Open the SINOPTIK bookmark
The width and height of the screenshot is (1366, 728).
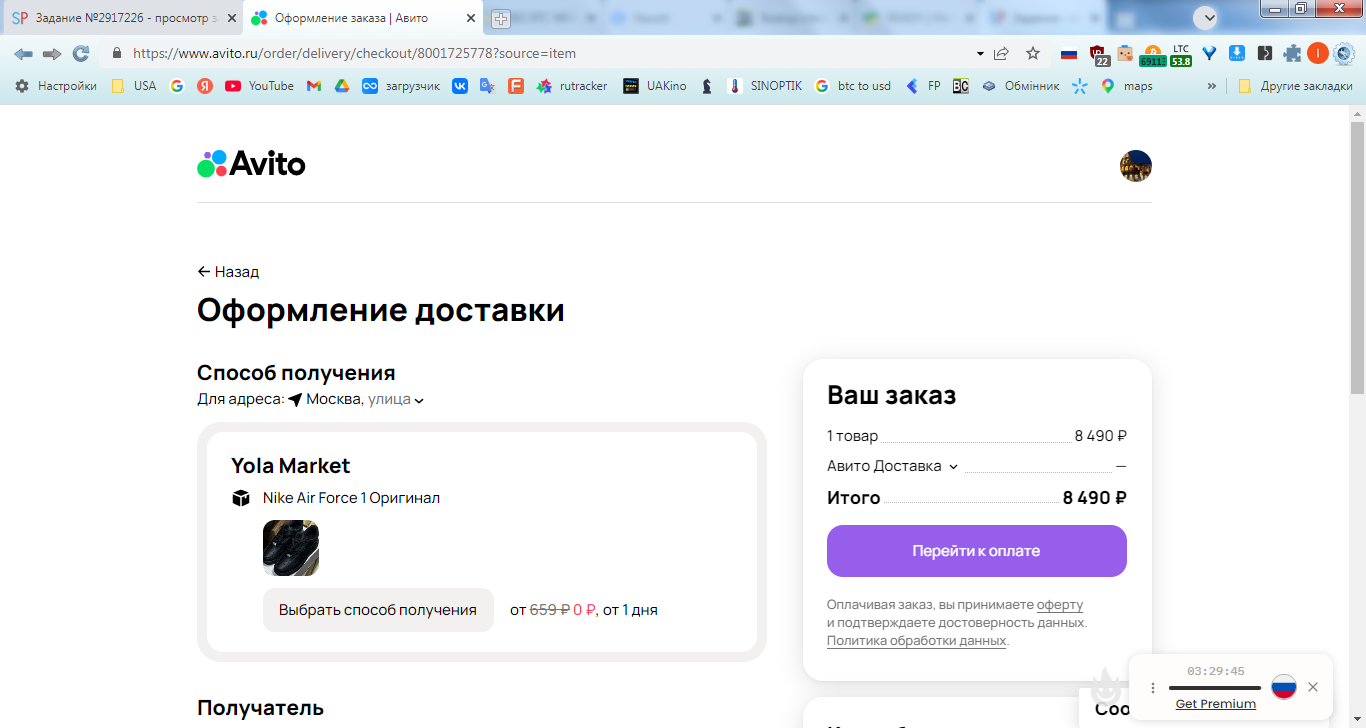[765, 86]
